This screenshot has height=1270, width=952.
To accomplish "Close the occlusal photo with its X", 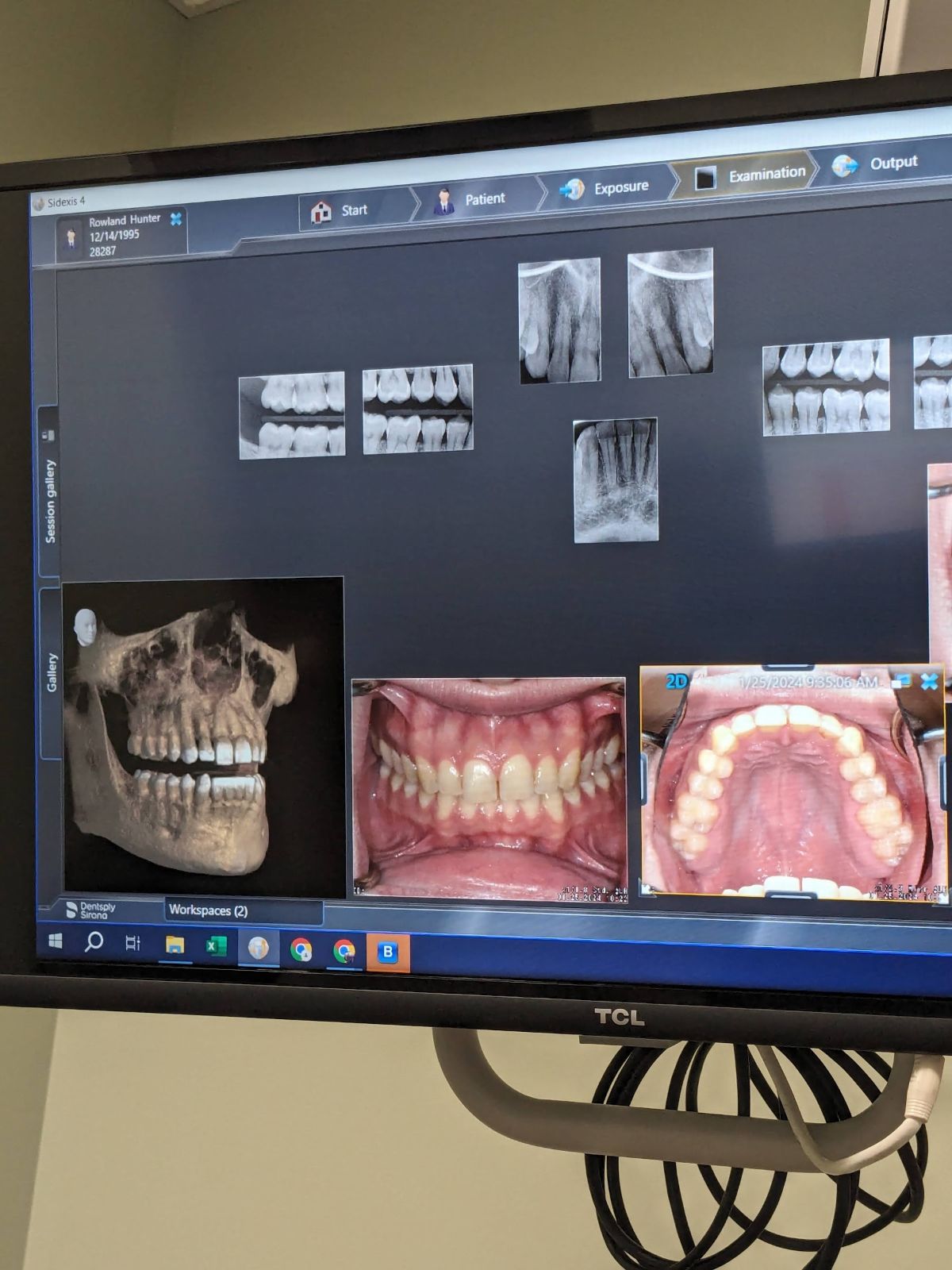I will pyautogui.click(x=929, y=681).
